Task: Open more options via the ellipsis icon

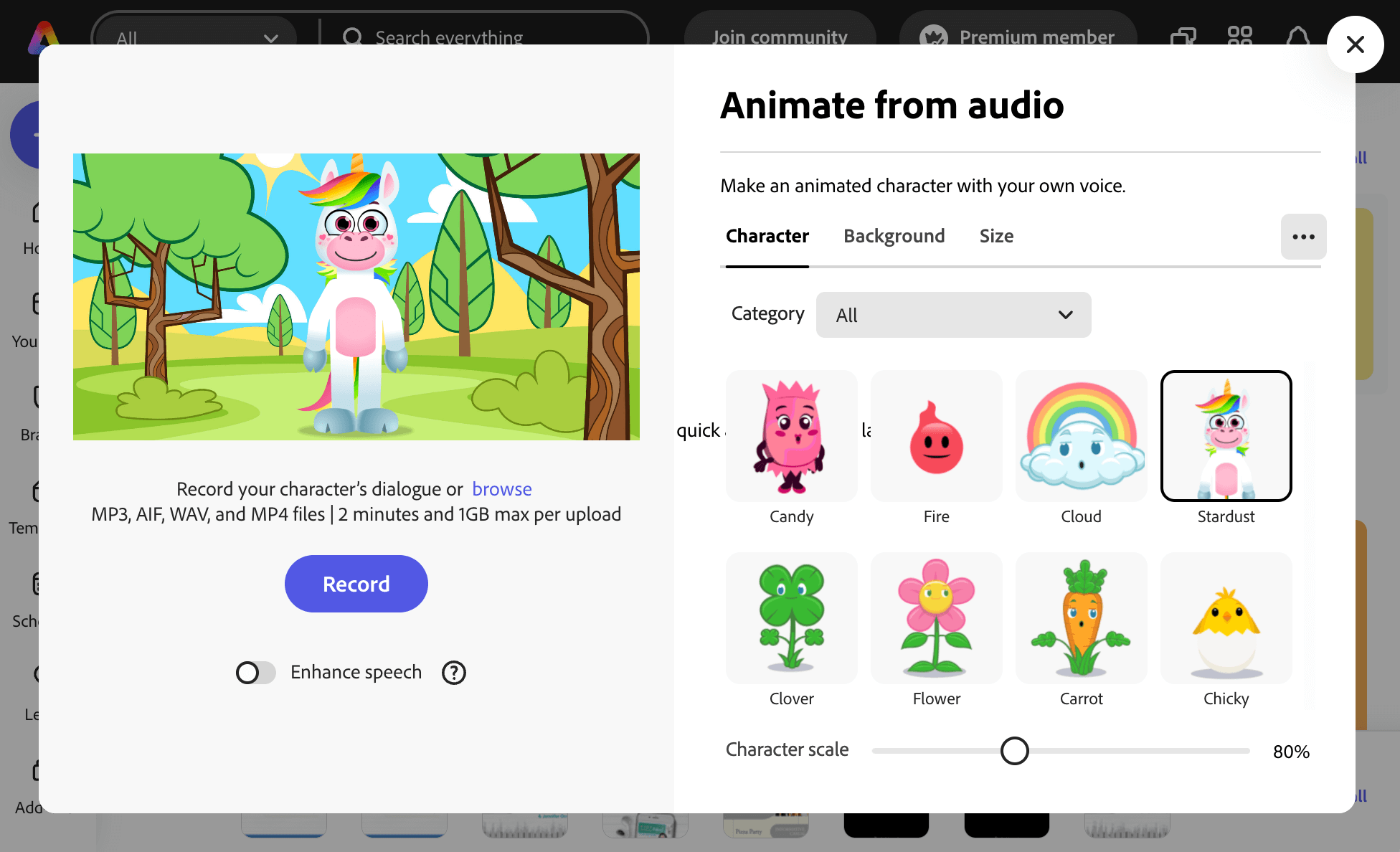Action: (1303, 237)
